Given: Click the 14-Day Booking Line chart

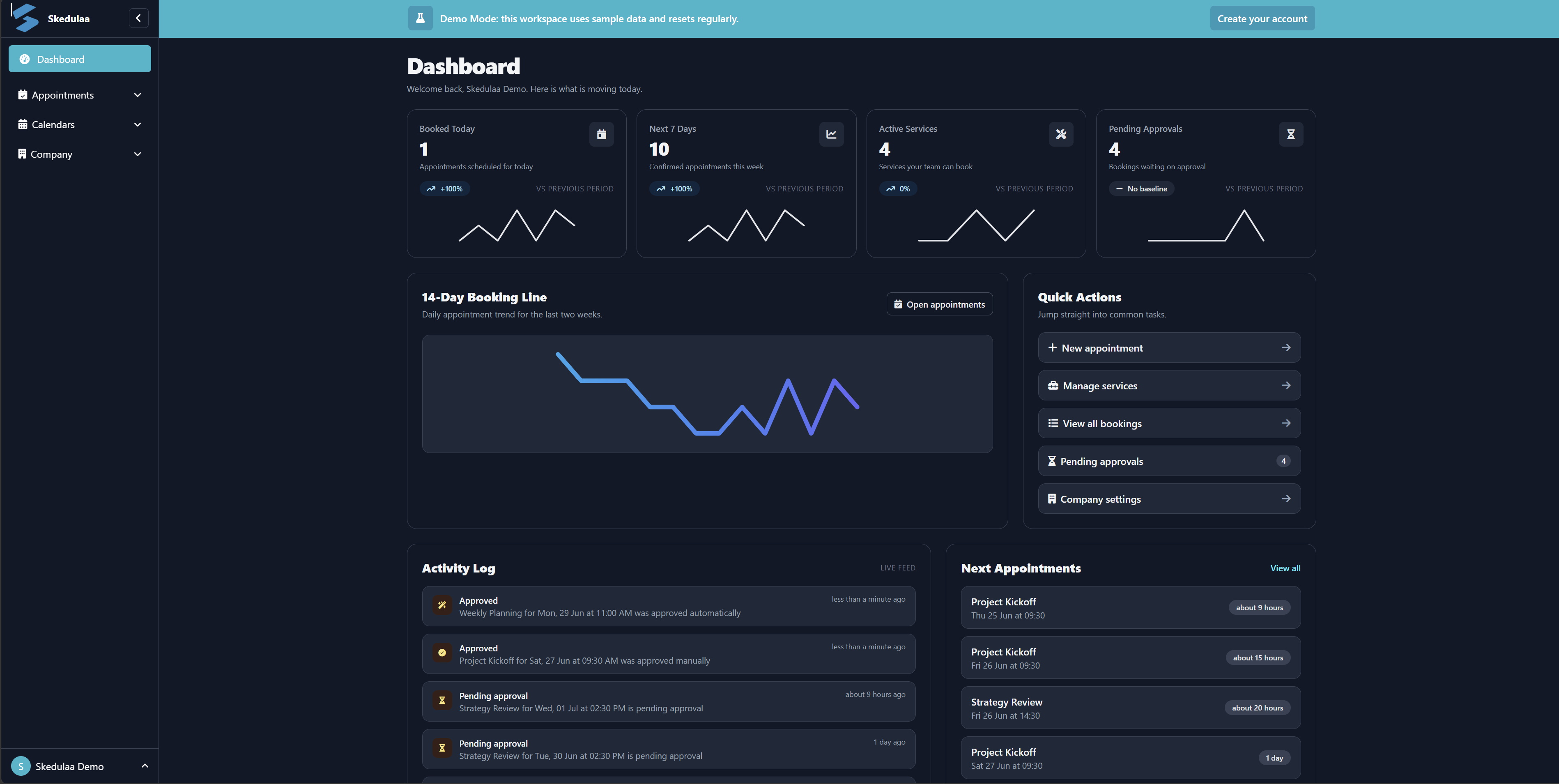Looking at the screenshot, I should tap(707, 393).
